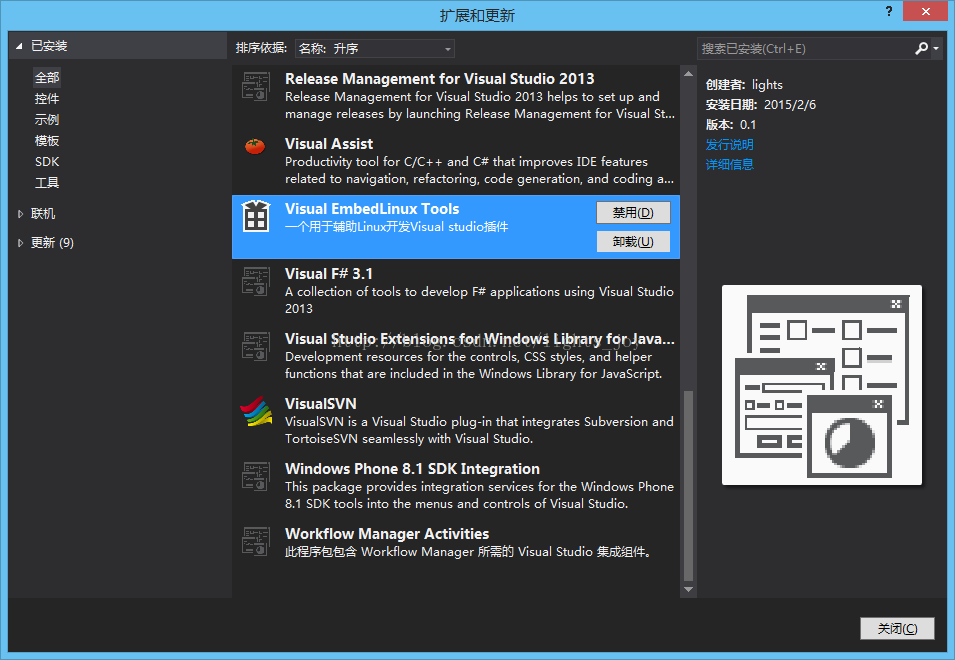Screen dimensions: 955x660
Task: Click the scrollbar up arrow in extensions list
Action: coord(688,74)
